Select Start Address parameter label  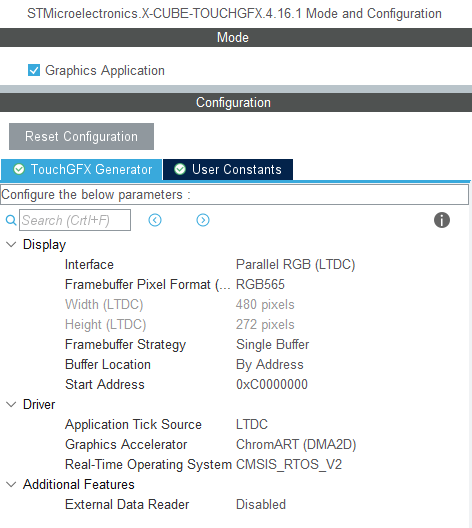point(105,385)
